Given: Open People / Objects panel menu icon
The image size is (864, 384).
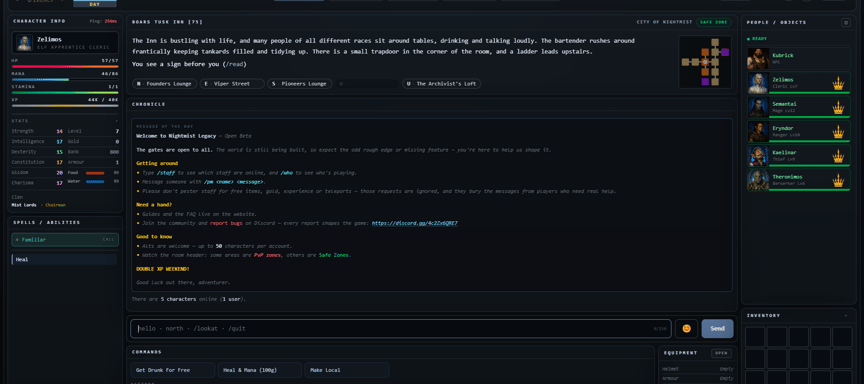Looking at the screenshot, I should click(x=845, y=23).
